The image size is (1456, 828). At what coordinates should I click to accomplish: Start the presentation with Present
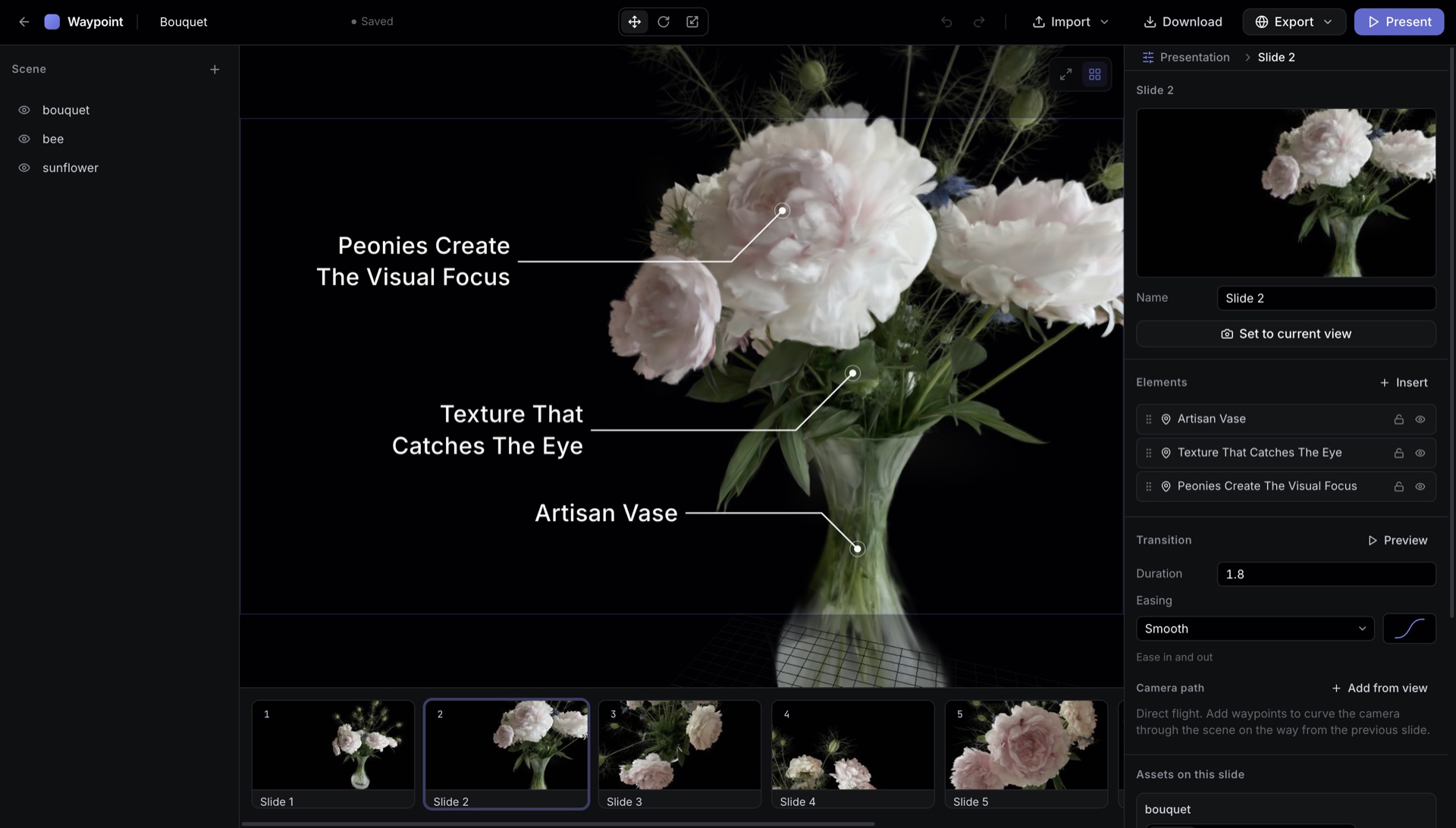coord(1399,22)
